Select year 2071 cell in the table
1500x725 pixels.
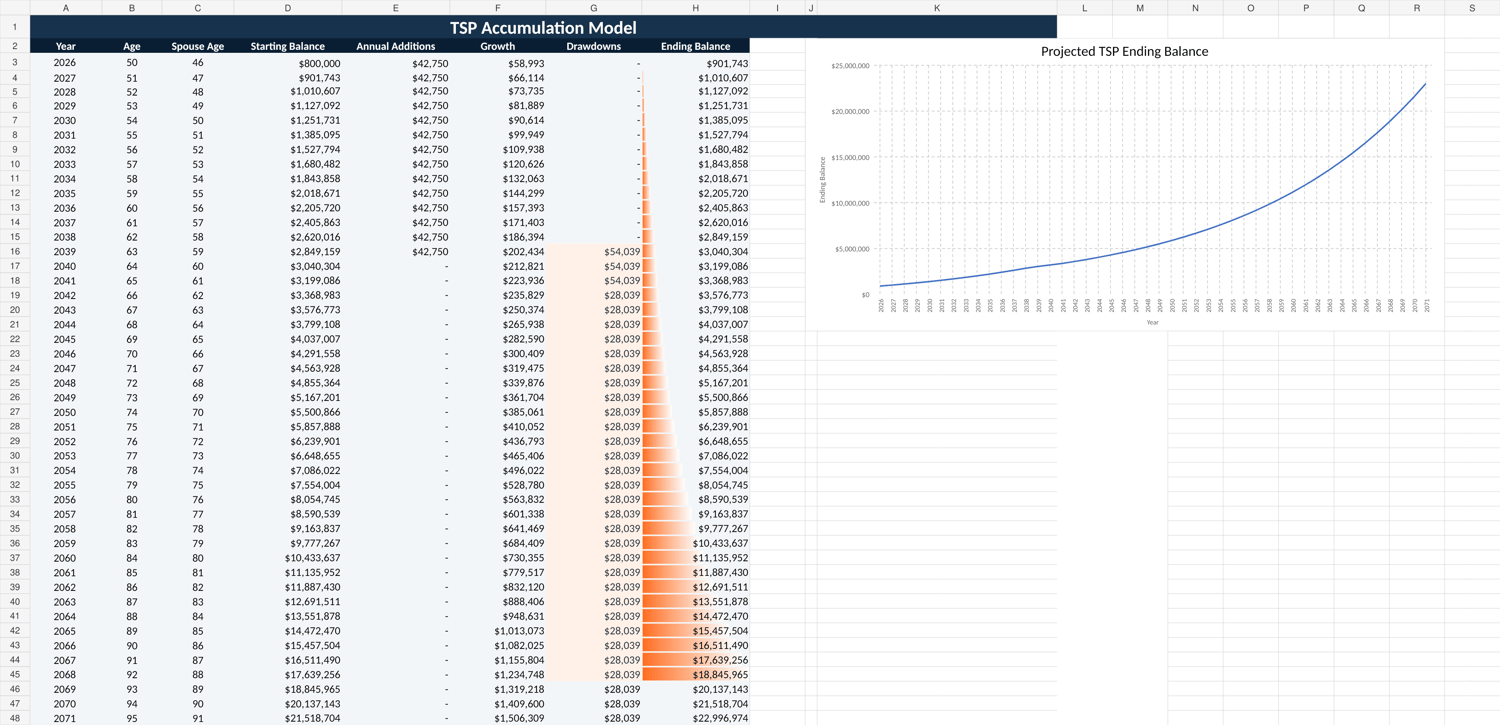[66, 718]
